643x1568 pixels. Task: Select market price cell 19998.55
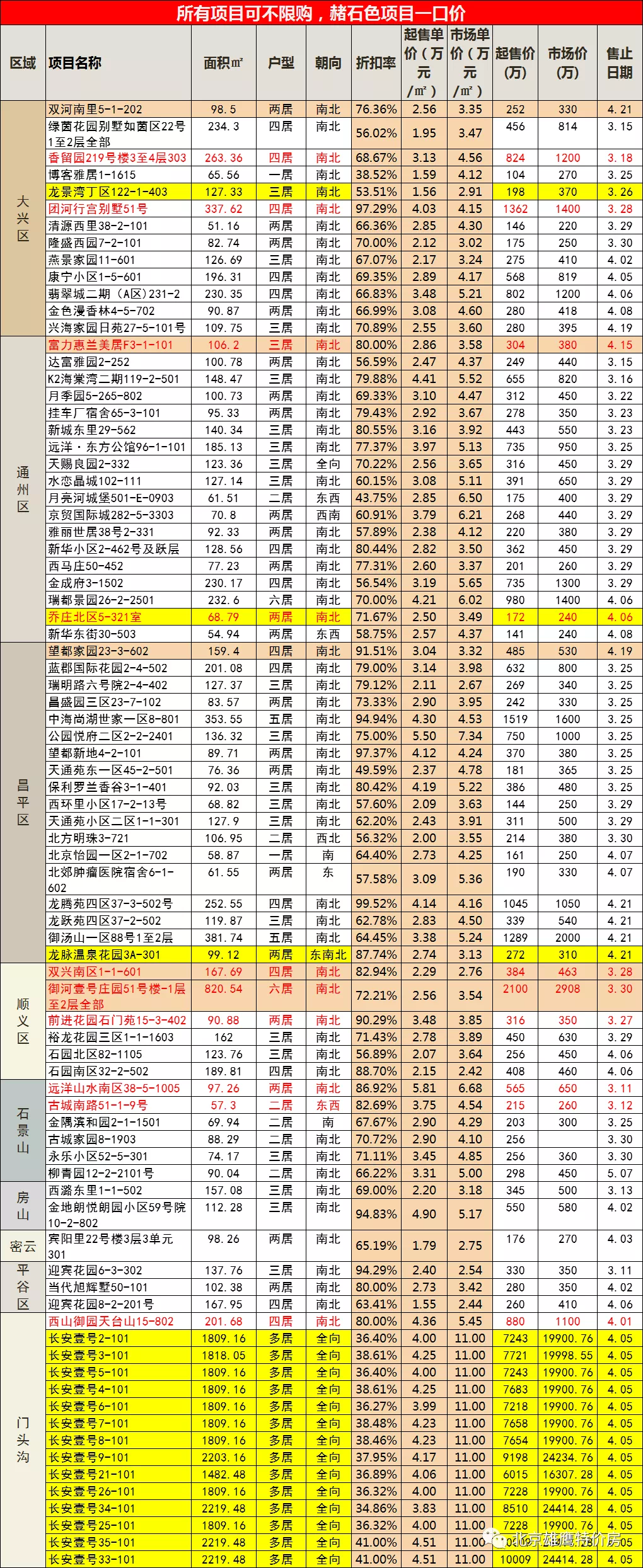click(567, 1355)
